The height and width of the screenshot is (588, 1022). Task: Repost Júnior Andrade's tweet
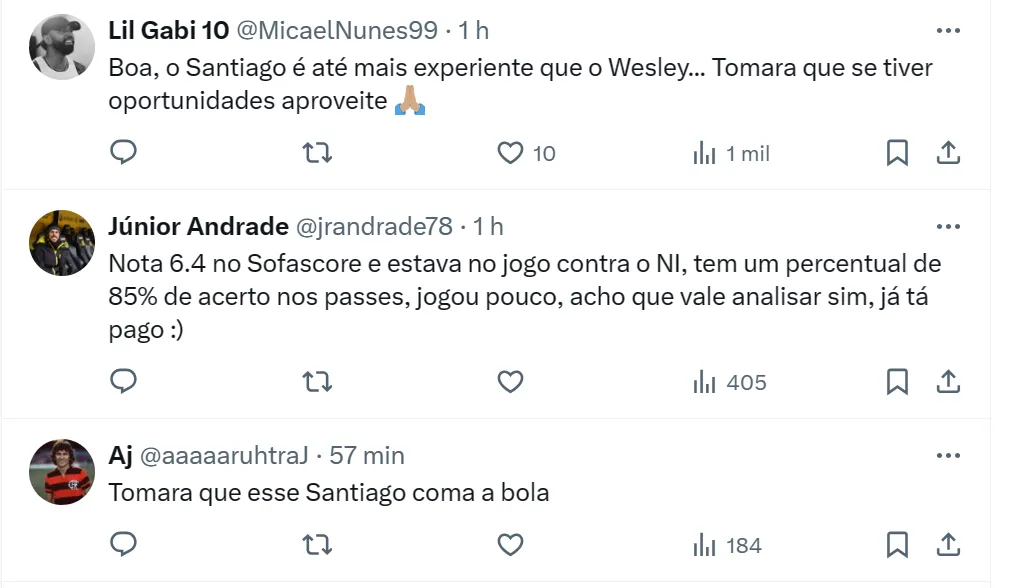pos(317,381)
